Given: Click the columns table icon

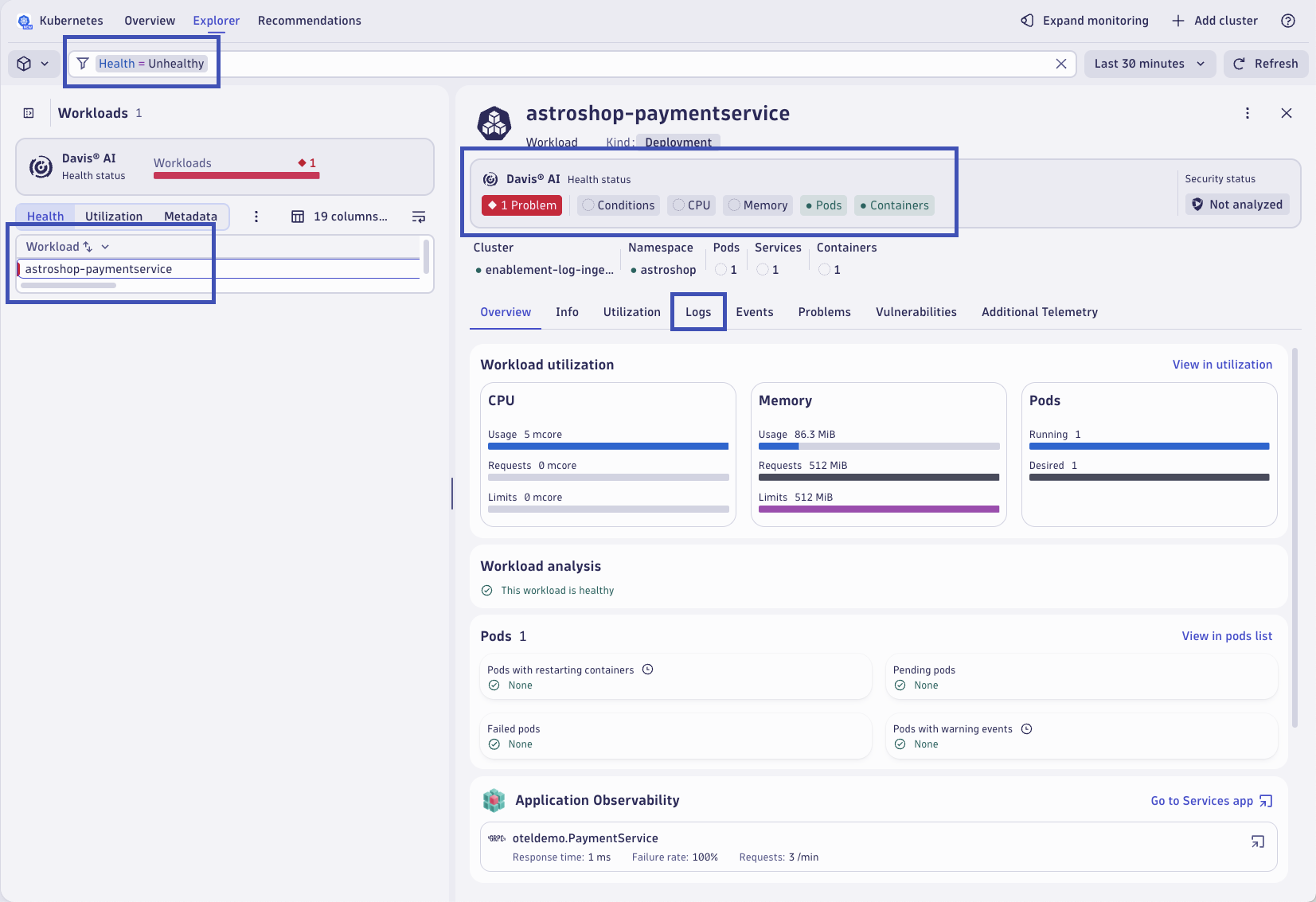Looking at the screenshot, I should tap(298, 217).
